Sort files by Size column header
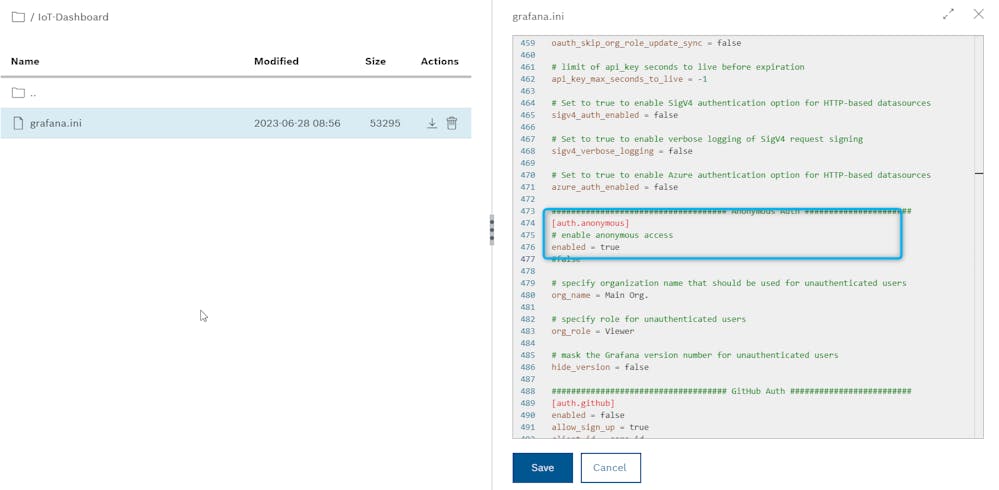Screen dimensions: 999x490 pos(375,61)
